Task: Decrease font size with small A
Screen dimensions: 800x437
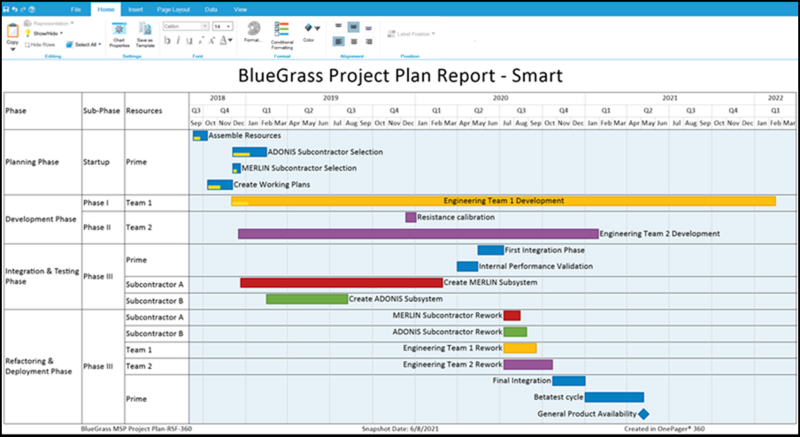Action: pos(201,40)
